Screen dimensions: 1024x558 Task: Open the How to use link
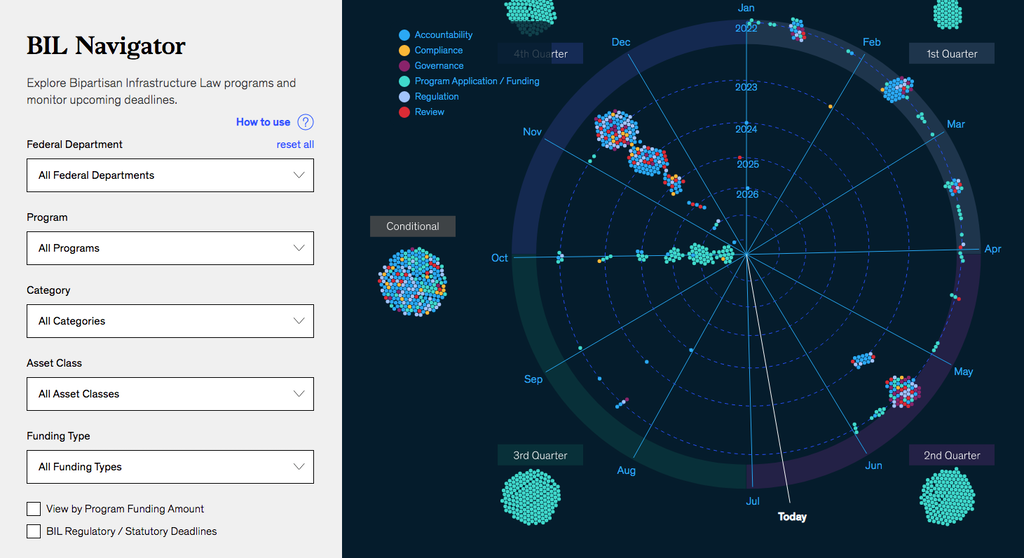(x=263, y=122)
